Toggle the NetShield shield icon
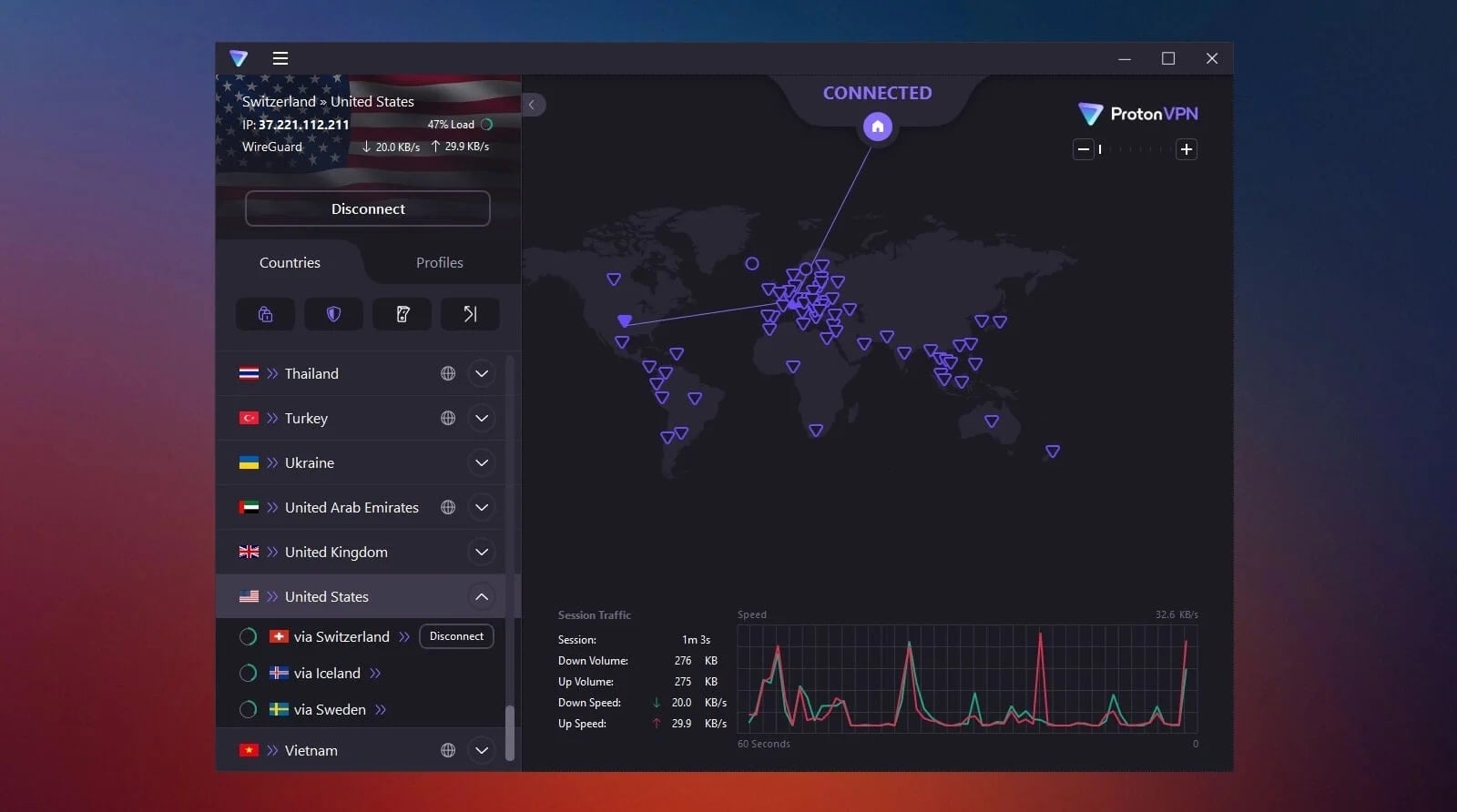Viewport: 1457px width, 812px height. click(333, 314)
